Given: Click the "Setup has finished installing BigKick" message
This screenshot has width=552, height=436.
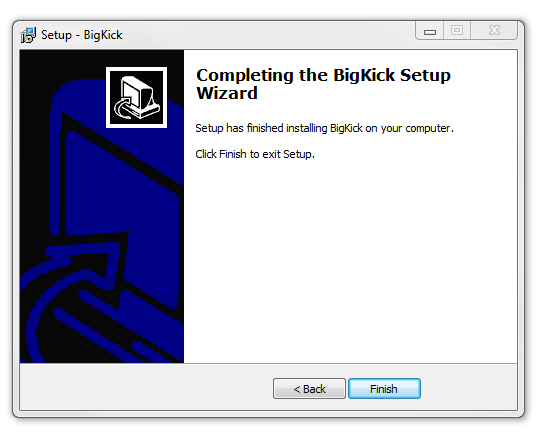Looking at the screenshot, I should pyautogui.click(x=324, y=128).
